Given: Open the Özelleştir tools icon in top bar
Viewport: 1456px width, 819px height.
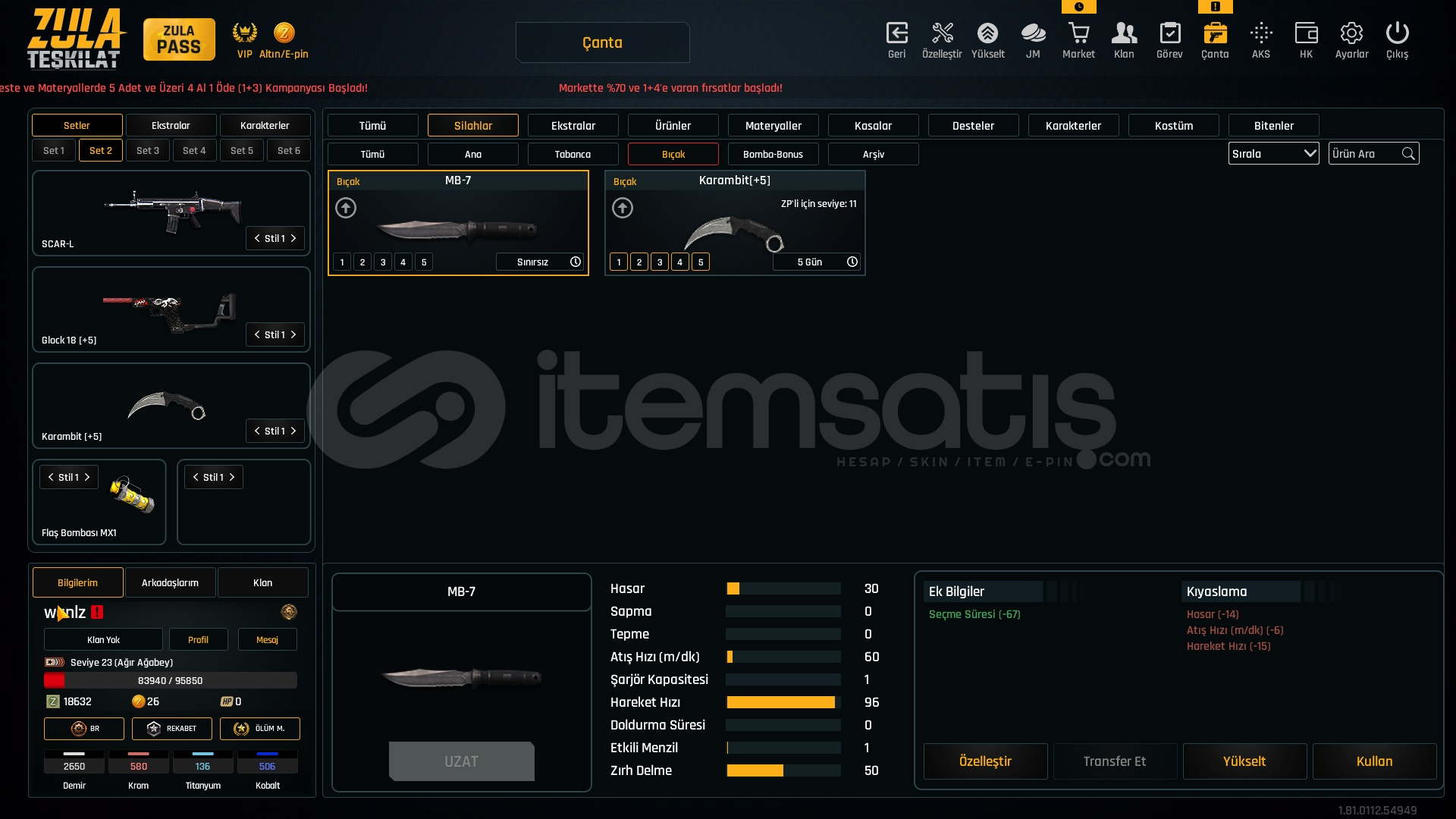Looking at the screenshot, I should [x=942, y=33].
